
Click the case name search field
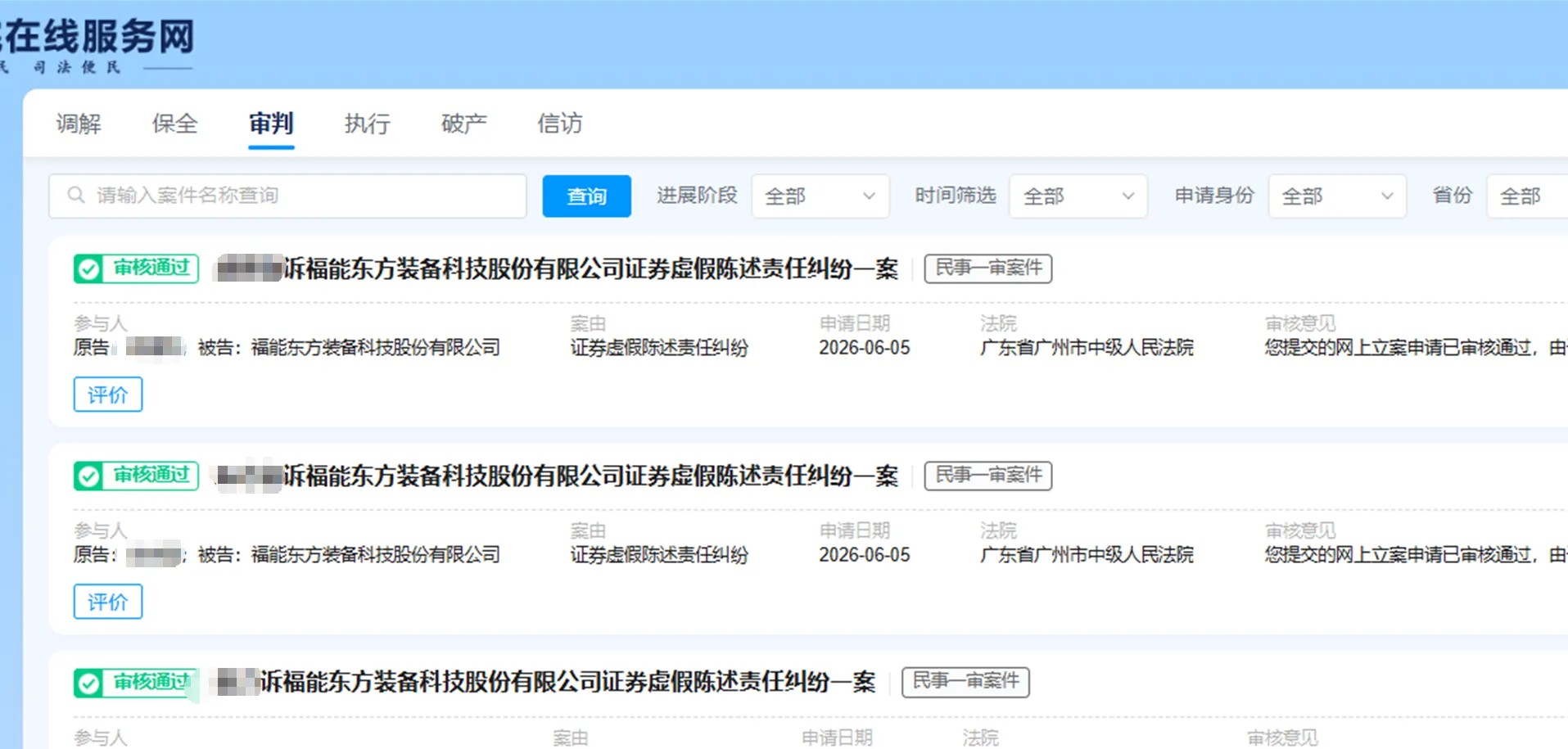click(x=287, y=196)
